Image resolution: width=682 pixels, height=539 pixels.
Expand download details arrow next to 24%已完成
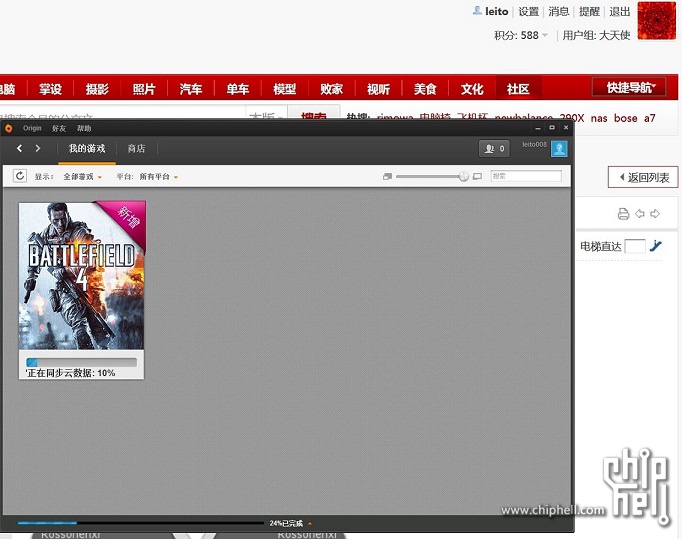(310, 523)
